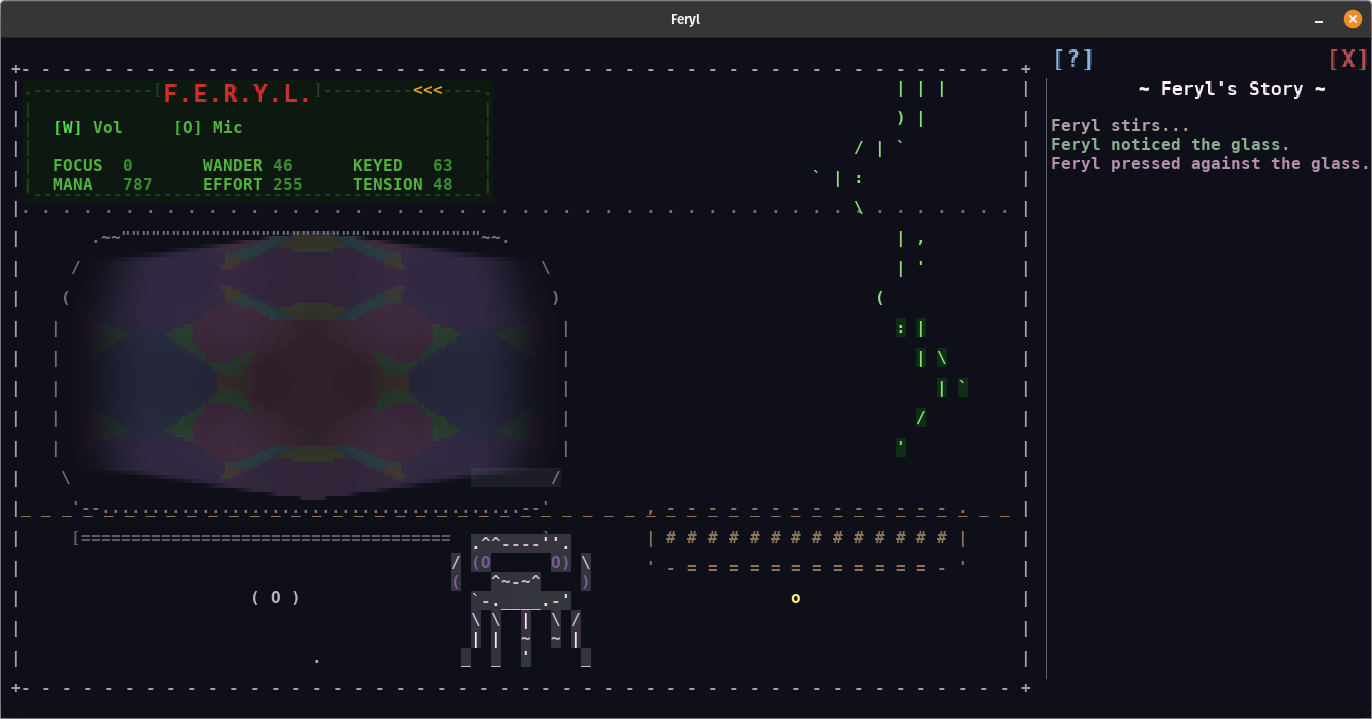Close the story panel with [X]
The image size is (1372, 719).
click(x=1347, y=59)
